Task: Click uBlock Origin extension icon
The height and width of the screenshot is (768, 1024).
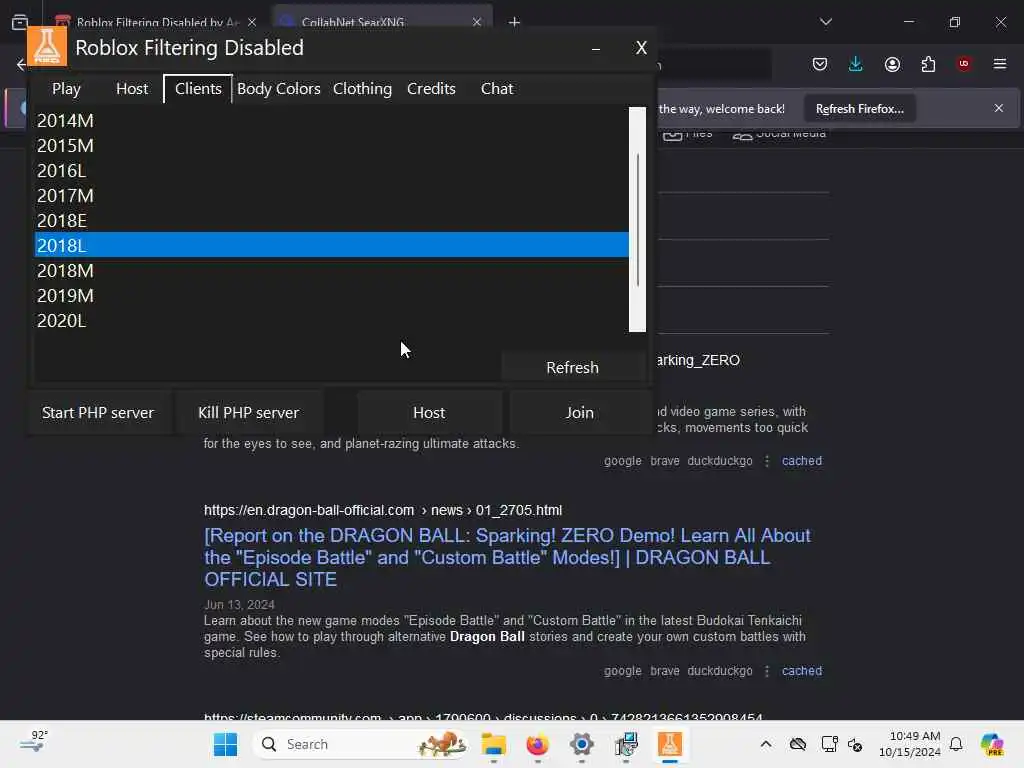Action: coord(963,64)
